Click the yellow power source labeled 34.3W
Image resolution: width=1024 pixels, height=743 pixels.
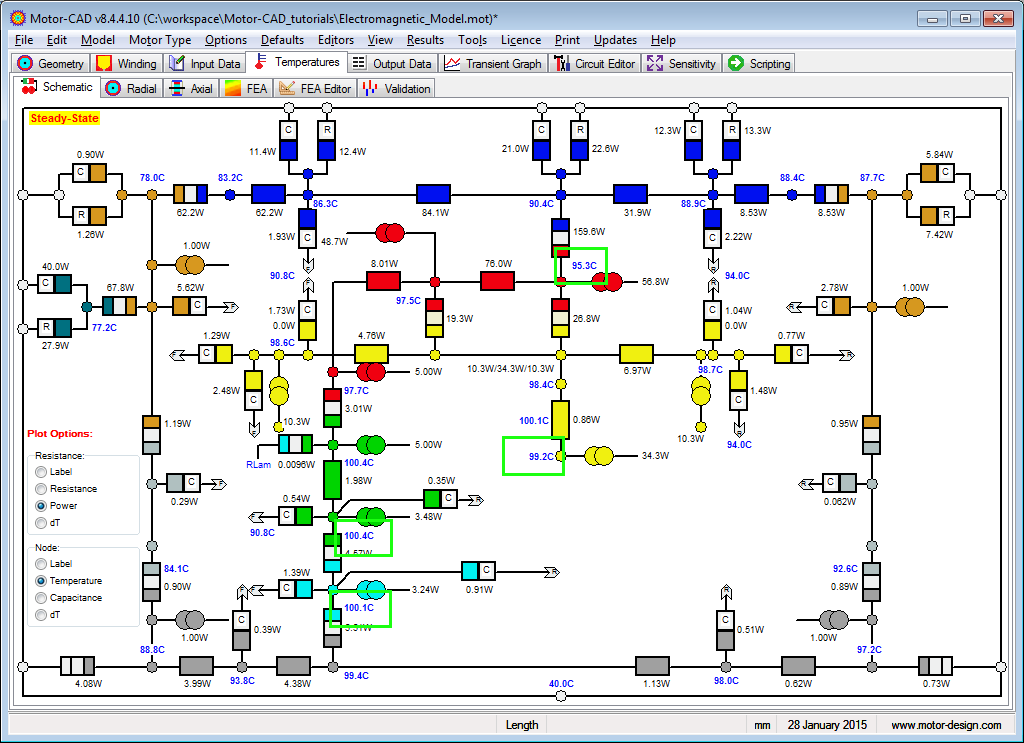click(x=600, y=456)
